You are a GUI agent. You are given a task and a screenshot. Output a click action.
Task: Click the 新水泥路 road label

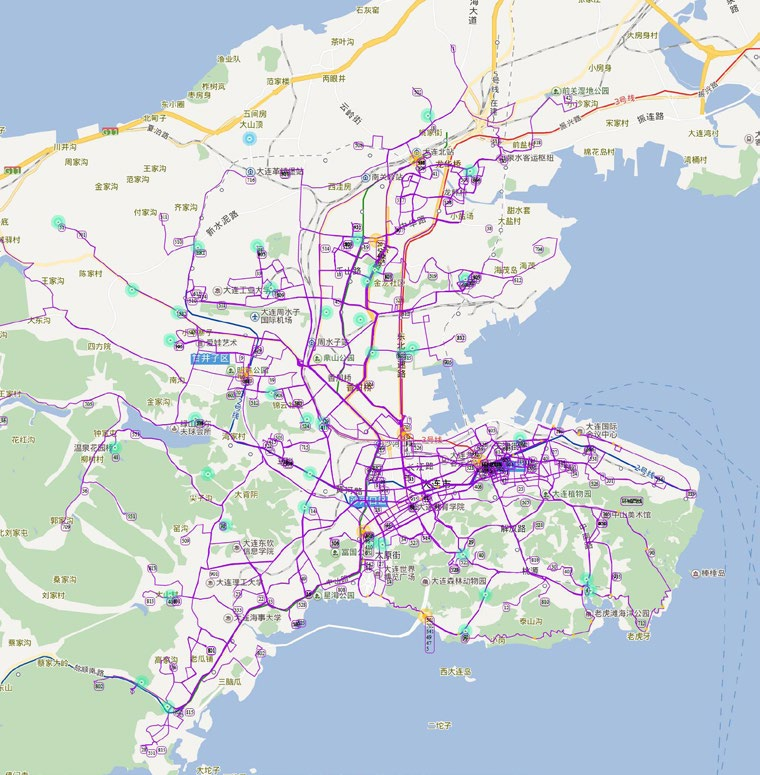pos(222,222)
